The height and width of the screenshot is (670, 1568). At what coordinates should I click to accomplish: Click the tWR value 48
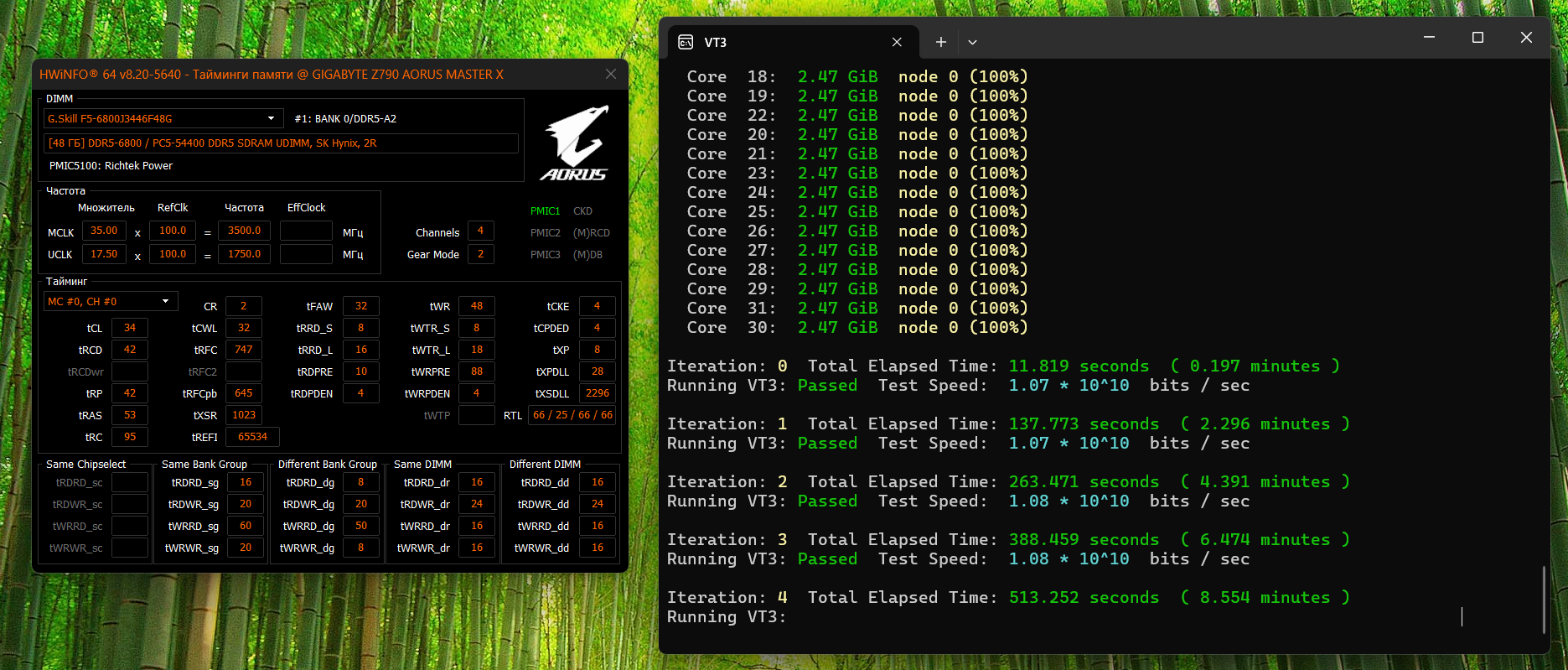(x=477, y=306)
